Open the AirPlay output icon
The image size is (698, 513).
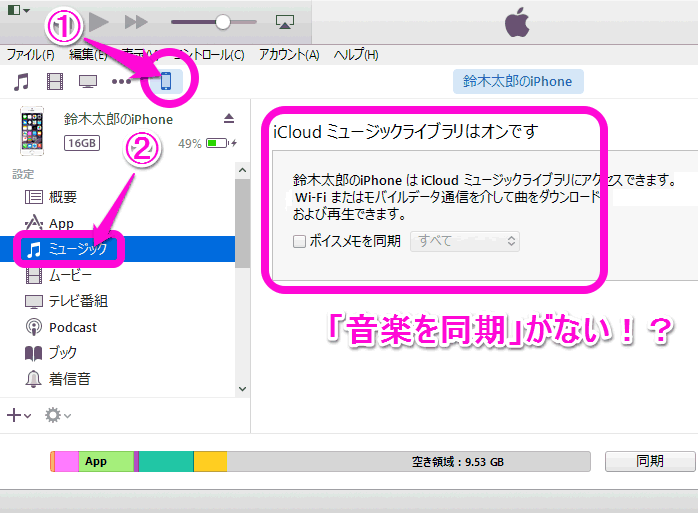[x=285, y=21]
